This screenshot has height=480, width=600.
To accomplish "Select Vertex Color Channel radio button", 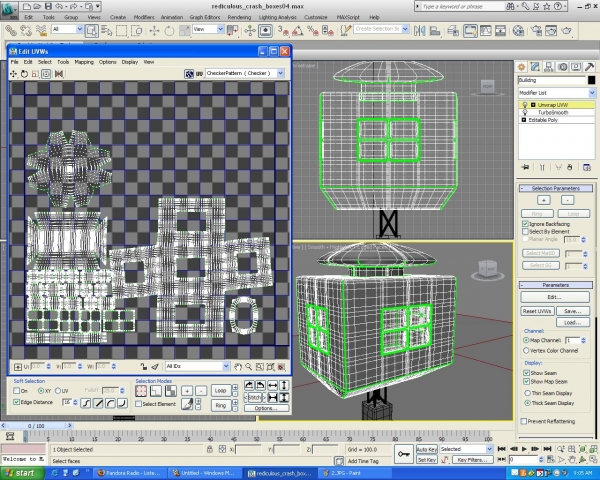I will coord(526,351).
